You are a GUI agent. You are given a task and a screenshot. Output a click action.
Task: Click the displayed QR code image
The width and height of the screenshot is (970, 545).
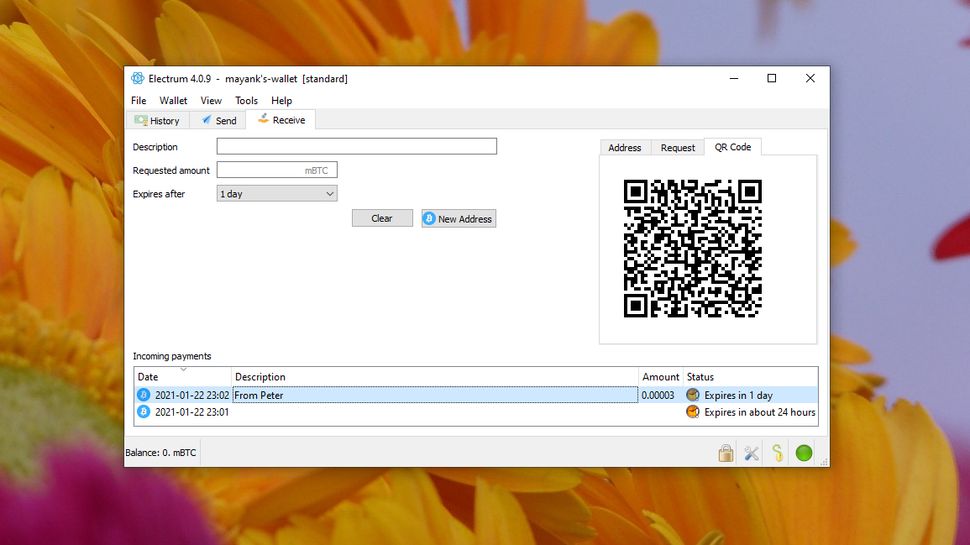(692, 249)
